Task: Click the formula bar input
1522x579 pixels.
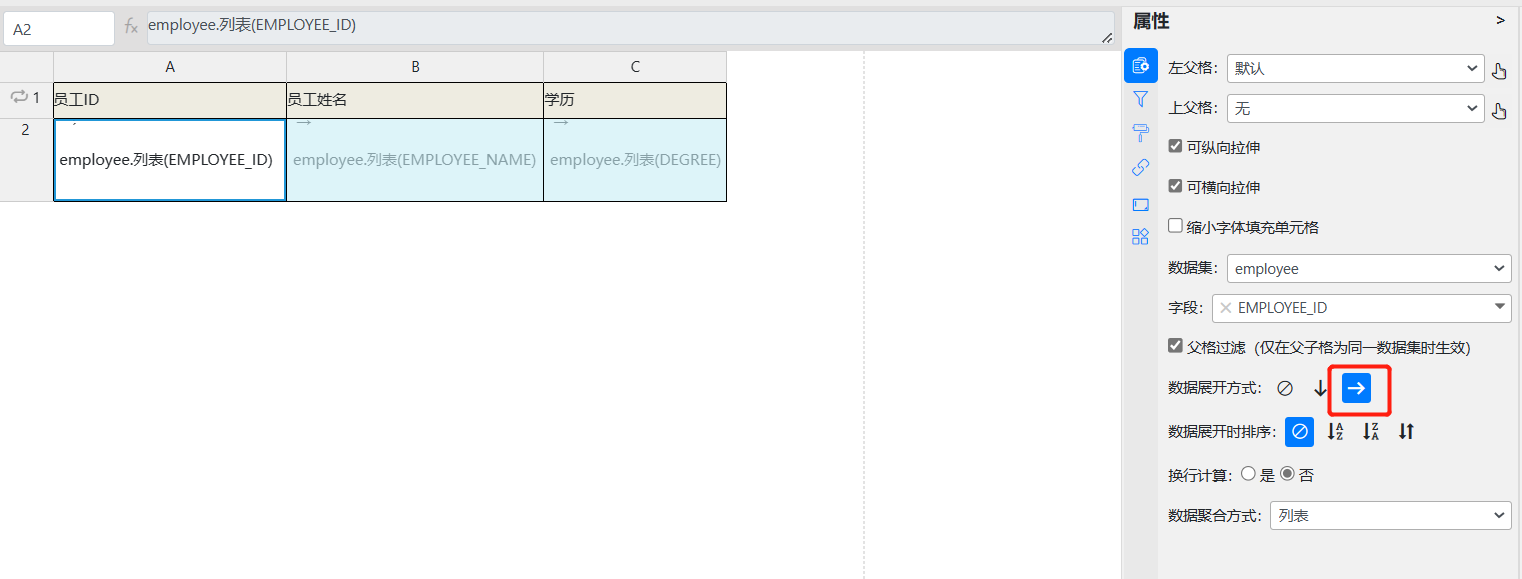Action: click(630, 28)
